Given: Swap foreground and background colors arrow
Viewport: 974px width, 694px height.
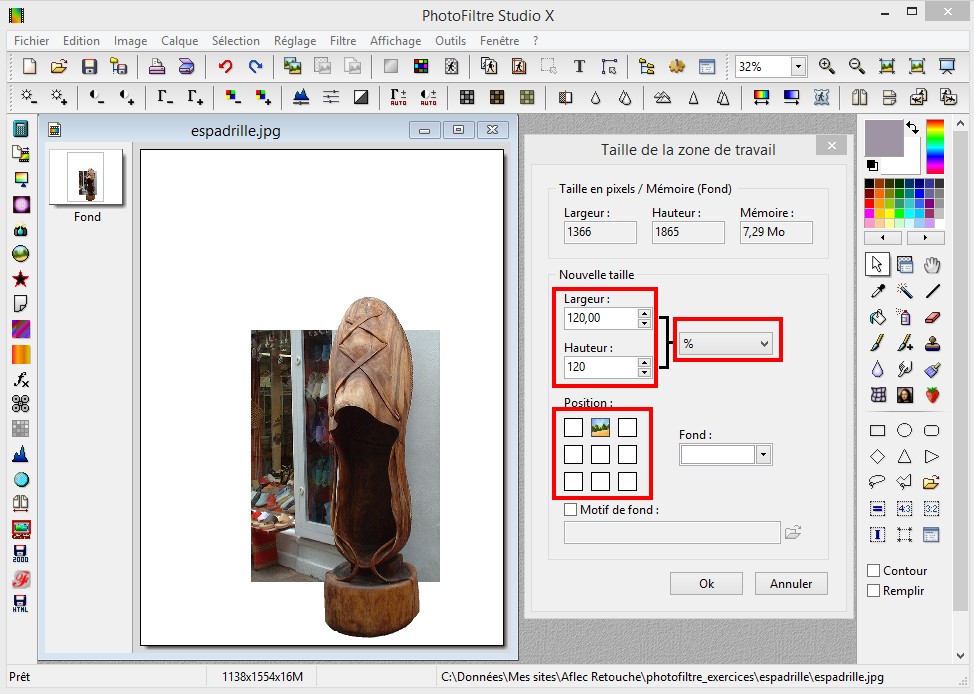Looking at the screenshot, I should (912, 127).
